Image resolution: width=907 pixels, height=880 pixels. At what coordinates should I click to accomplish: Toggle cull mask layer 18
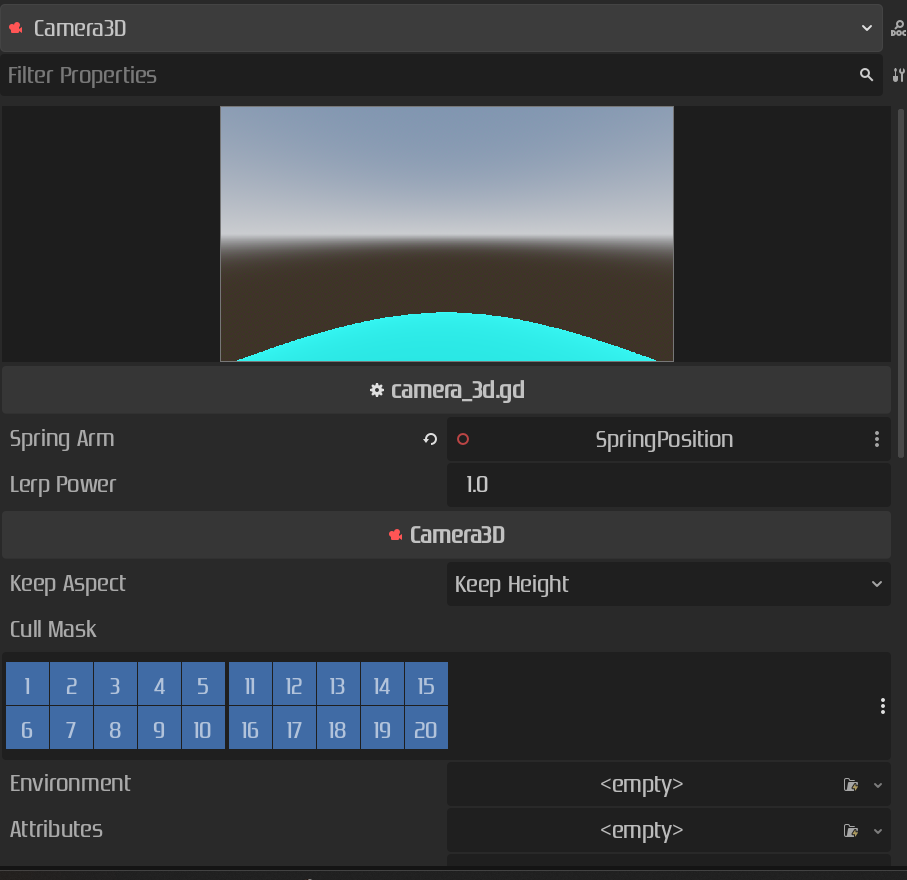click(338, 728)
